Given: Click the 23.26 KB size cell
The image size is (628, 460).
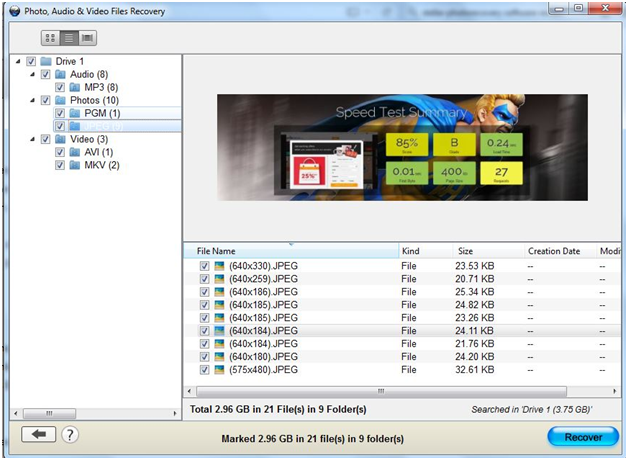Looking at the screenshot, I should point(474,317).
